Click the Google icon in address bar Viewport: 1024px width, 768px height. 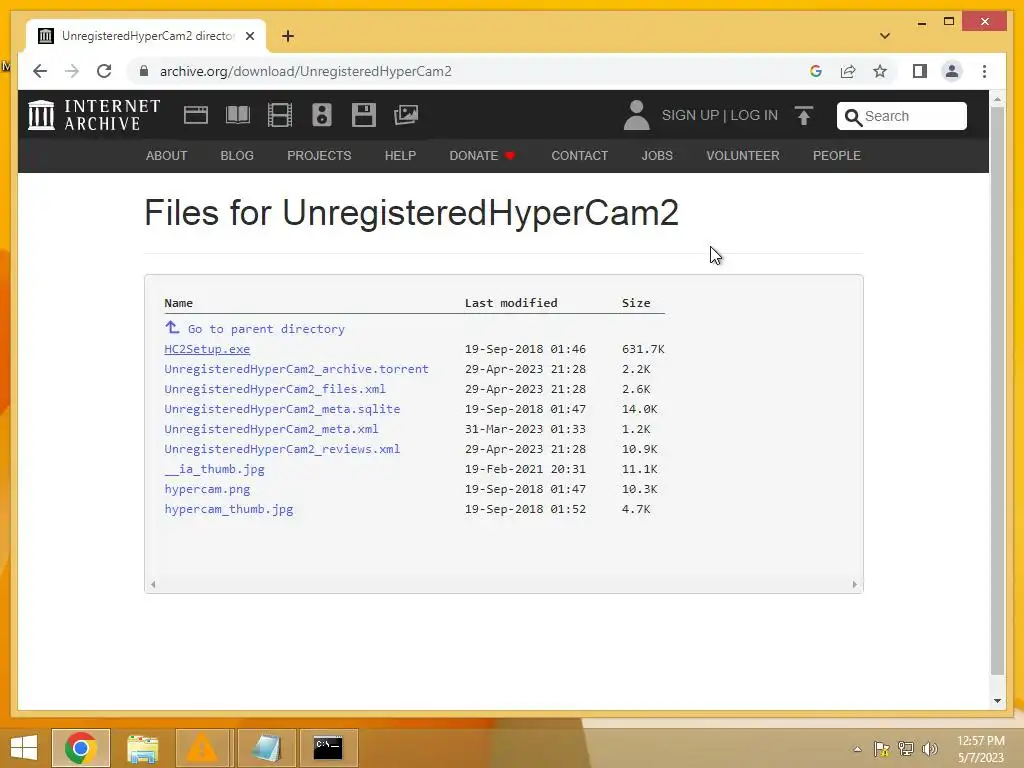coord(816,71)
